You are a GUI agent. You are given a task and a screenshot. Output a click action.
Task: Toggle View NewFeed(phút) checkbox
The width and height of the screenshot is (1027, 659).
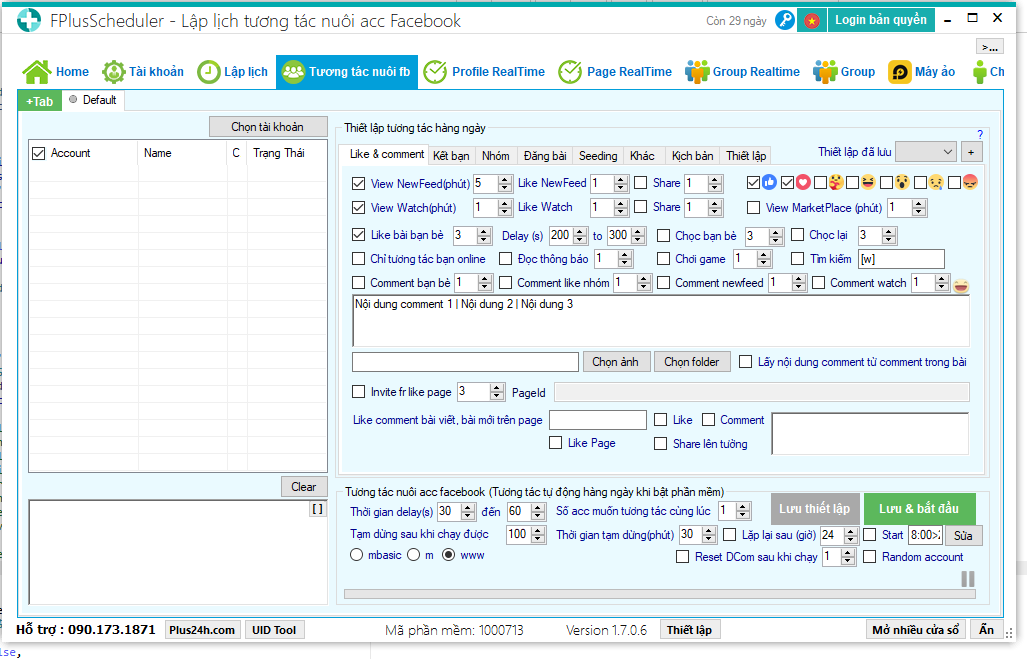[358, 183]
